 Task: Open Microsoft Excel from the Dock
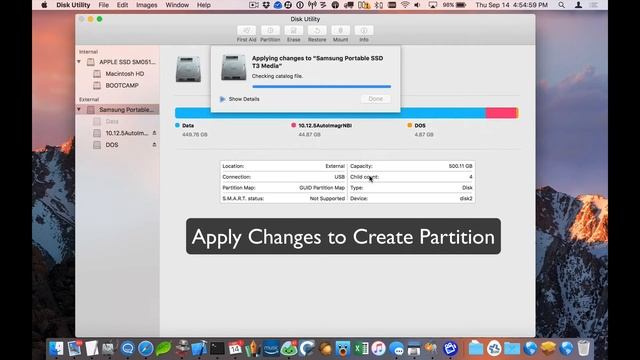click(361, 348)
